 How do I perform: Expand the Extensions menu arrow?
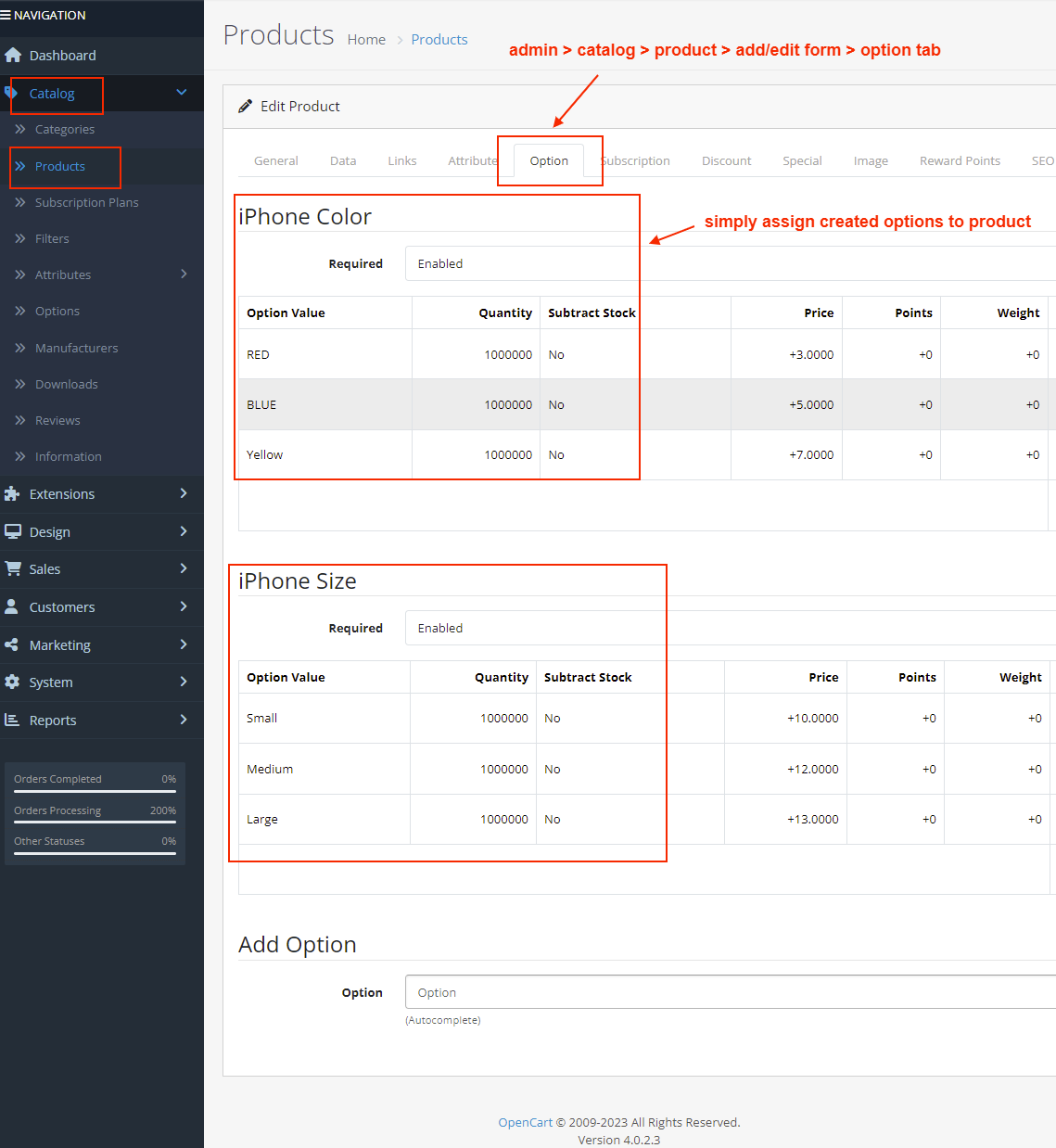tap(184, 494)
